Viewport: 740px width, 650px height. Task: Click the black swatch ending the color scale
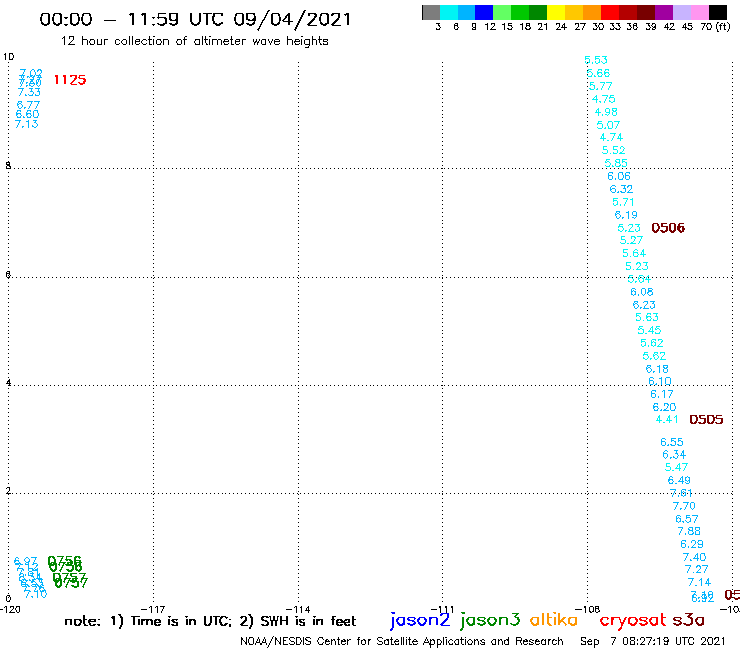718,12
